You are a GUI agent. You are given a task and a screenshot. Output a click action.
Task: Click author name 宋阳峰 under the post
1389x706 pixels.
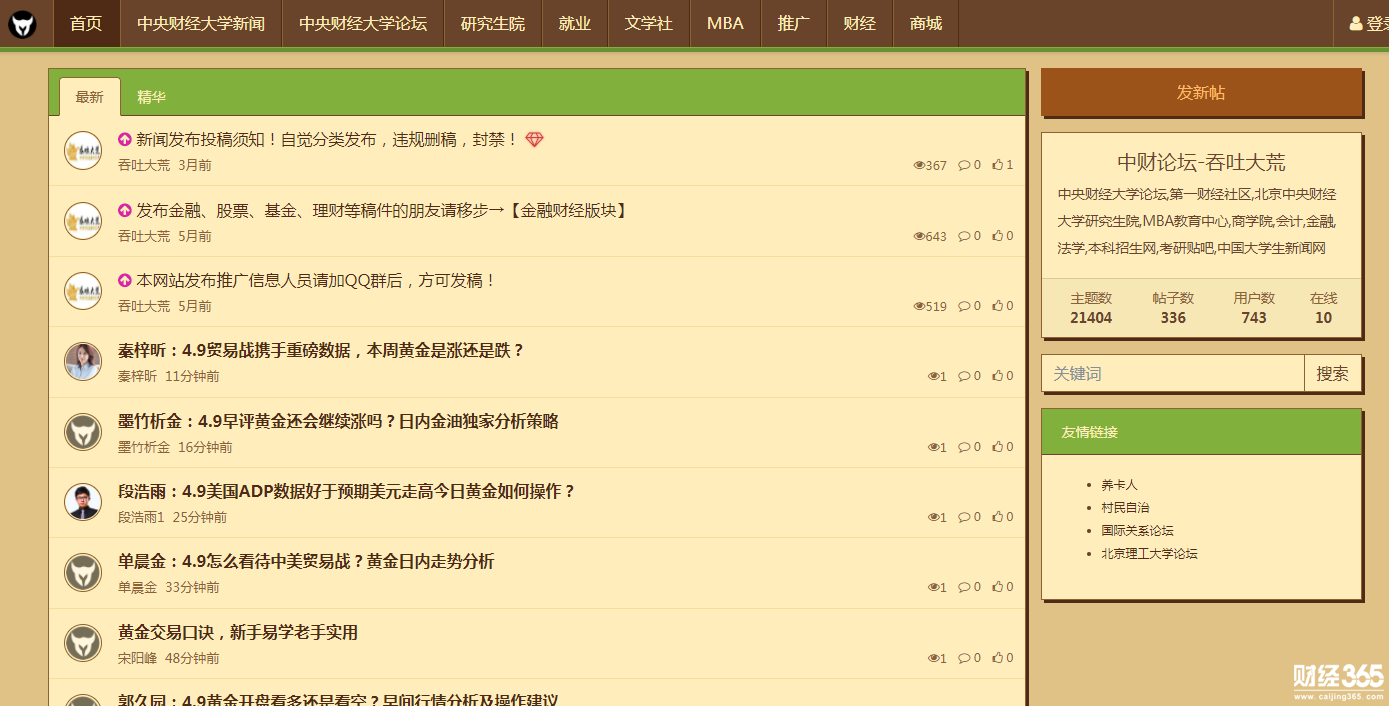pyautogui.click(x=138, y=658)
